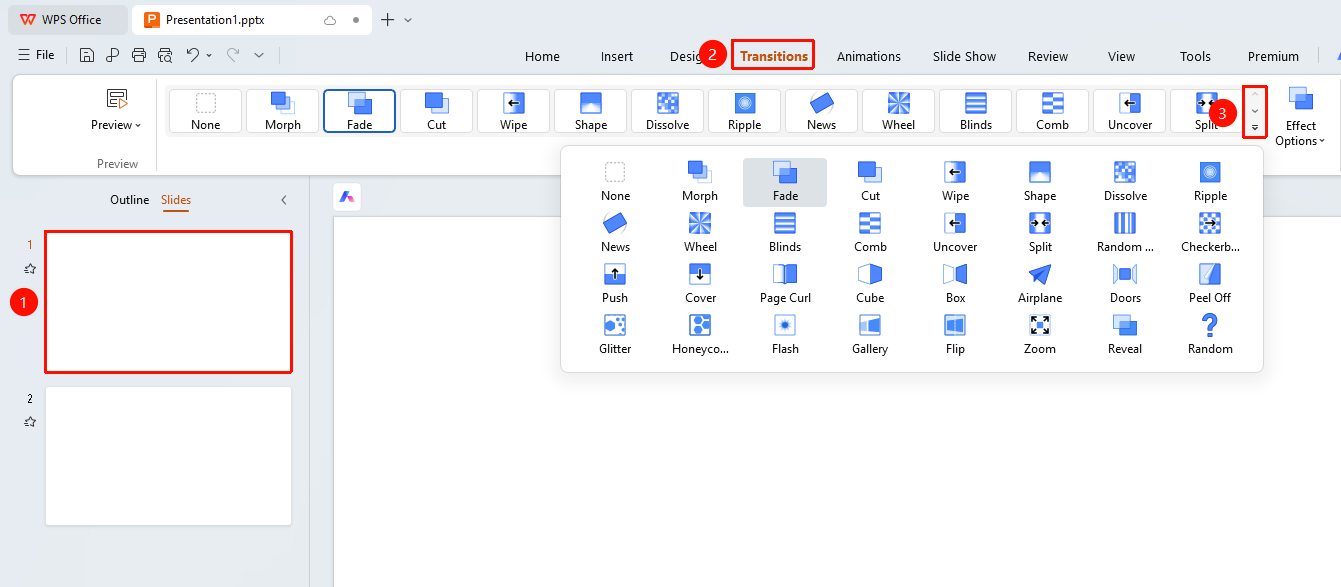Pick the Box transition effect
1341x587 pixels.
tap(955, 283)
